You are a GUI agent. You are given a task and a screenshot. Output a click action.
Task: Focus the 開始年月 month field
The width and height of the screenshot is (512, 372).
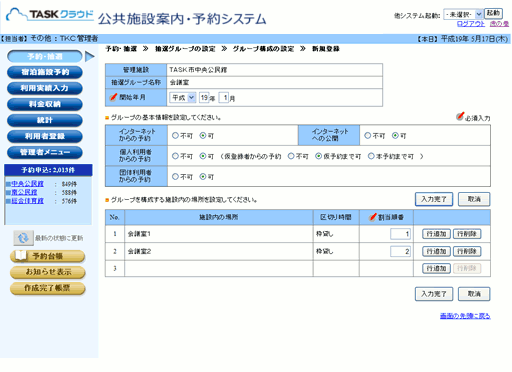224,98
